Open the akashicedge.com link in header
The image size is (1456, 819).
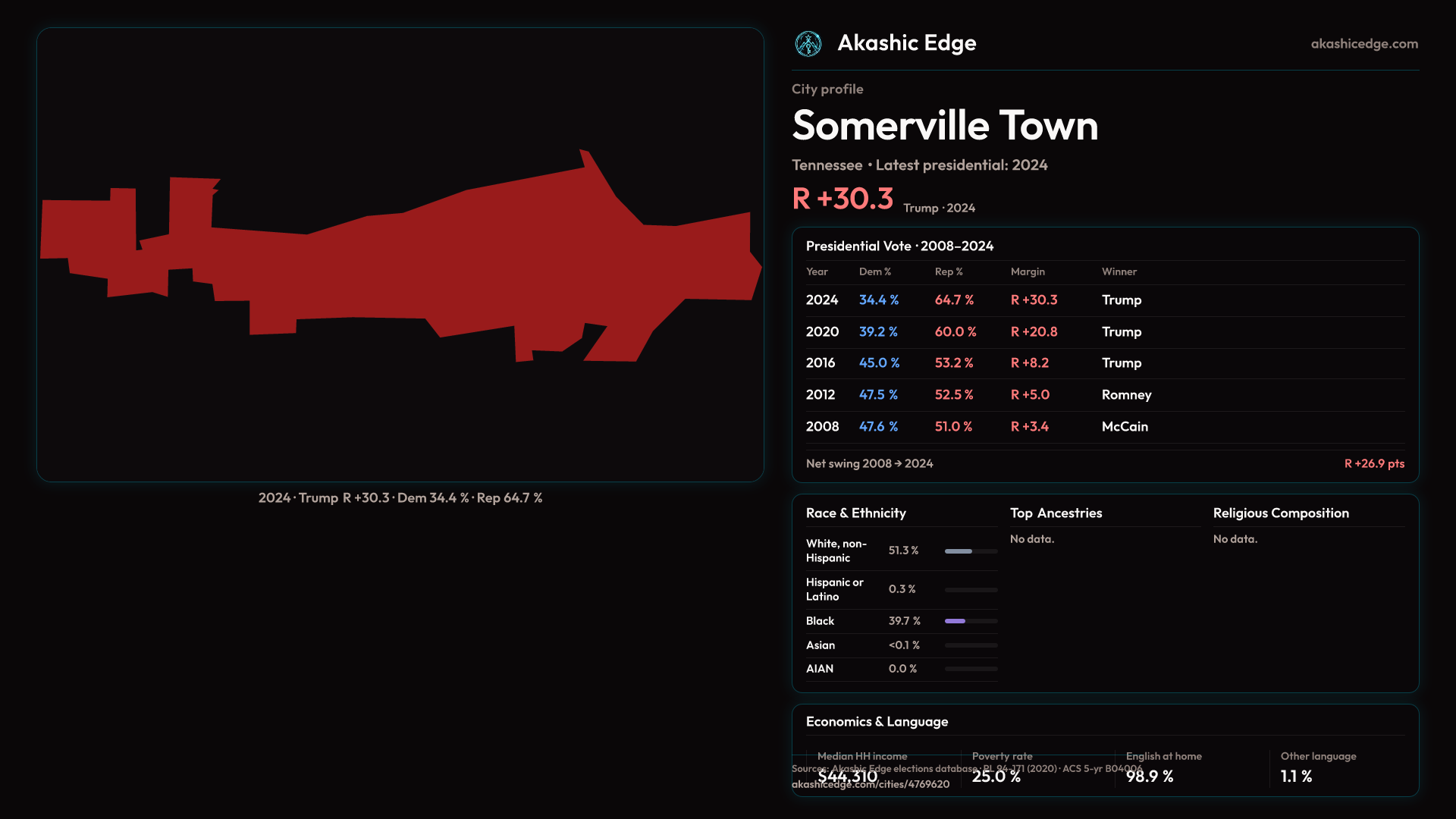point(1363,44)
